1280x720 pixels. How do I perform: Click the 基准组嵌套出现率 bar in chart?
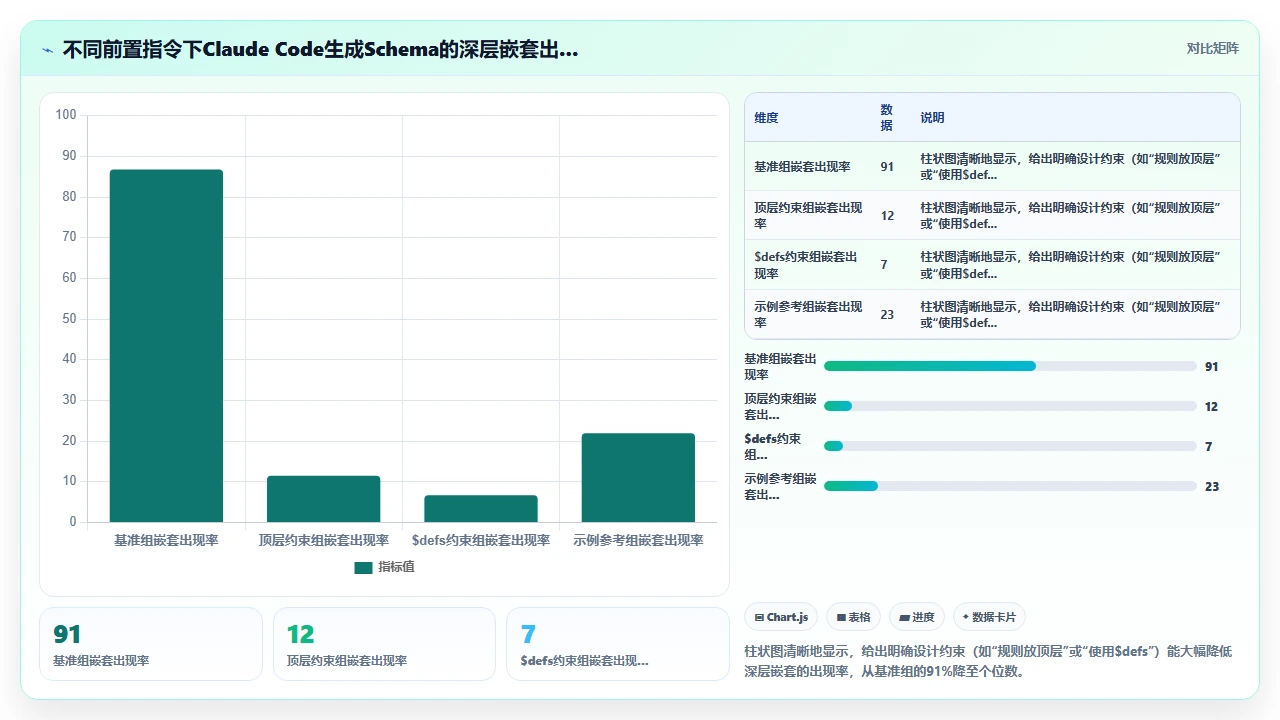click(166, 346)
